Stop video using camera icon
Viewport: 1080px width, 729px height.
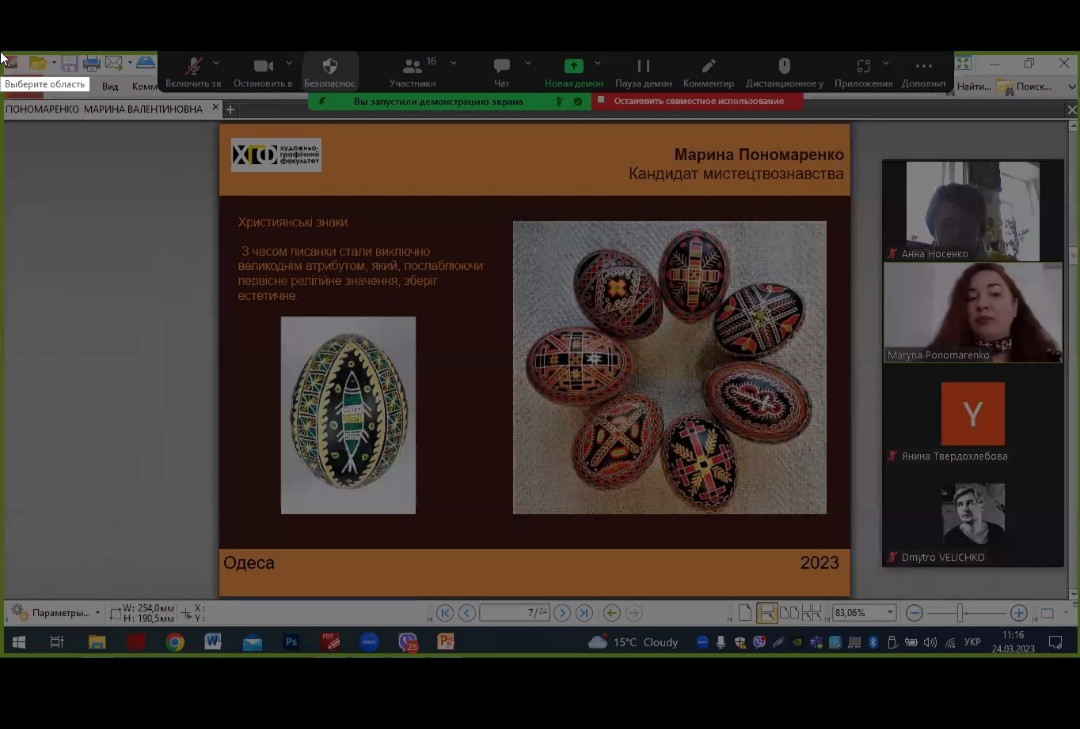[263, 67]
